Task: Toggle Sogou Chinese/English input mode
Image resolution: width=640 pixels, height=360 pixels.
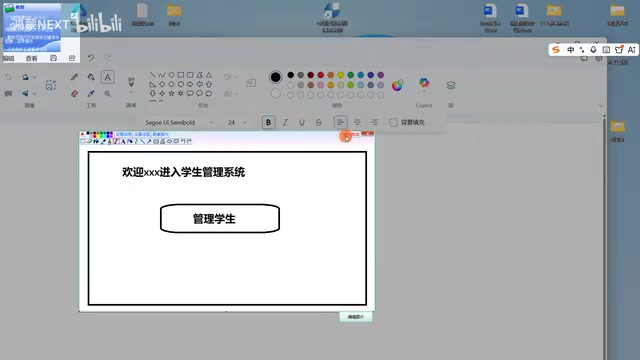Action: (571, 49)
